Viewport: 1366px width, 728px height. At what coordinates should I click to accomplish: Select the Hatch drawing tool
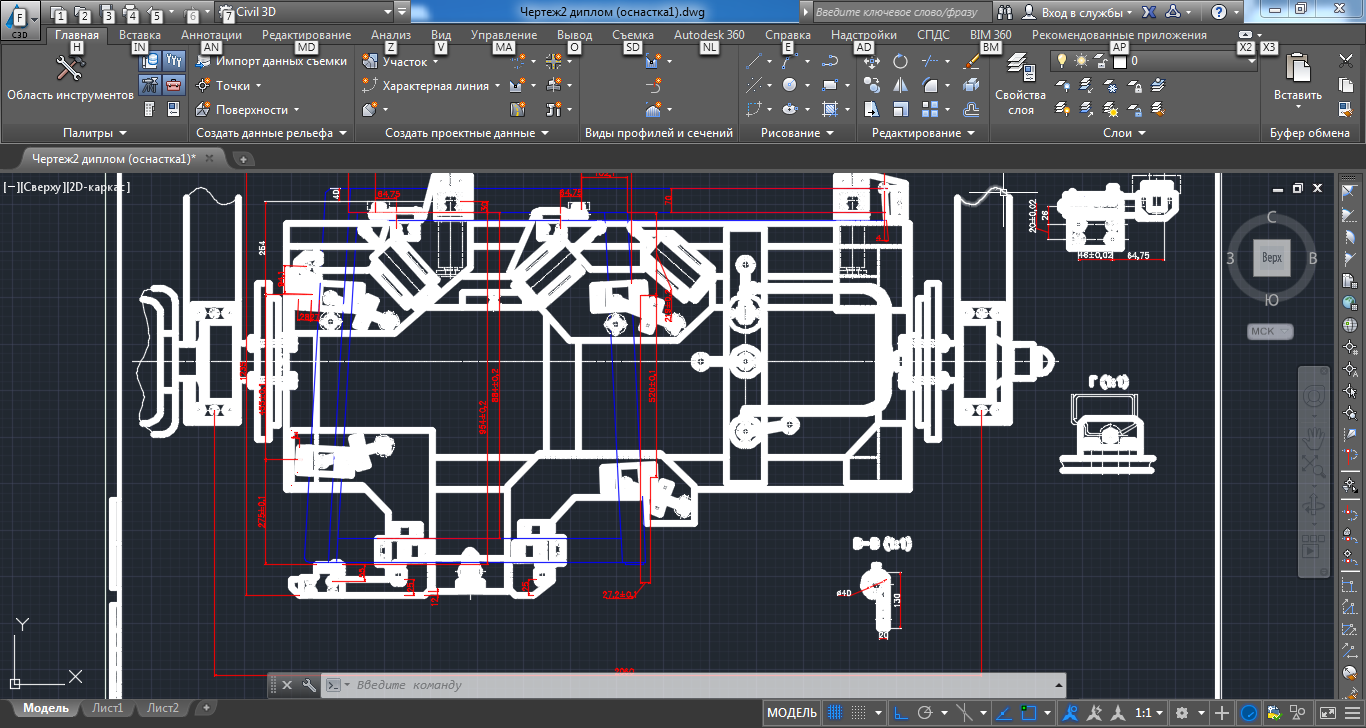[829, 109]
